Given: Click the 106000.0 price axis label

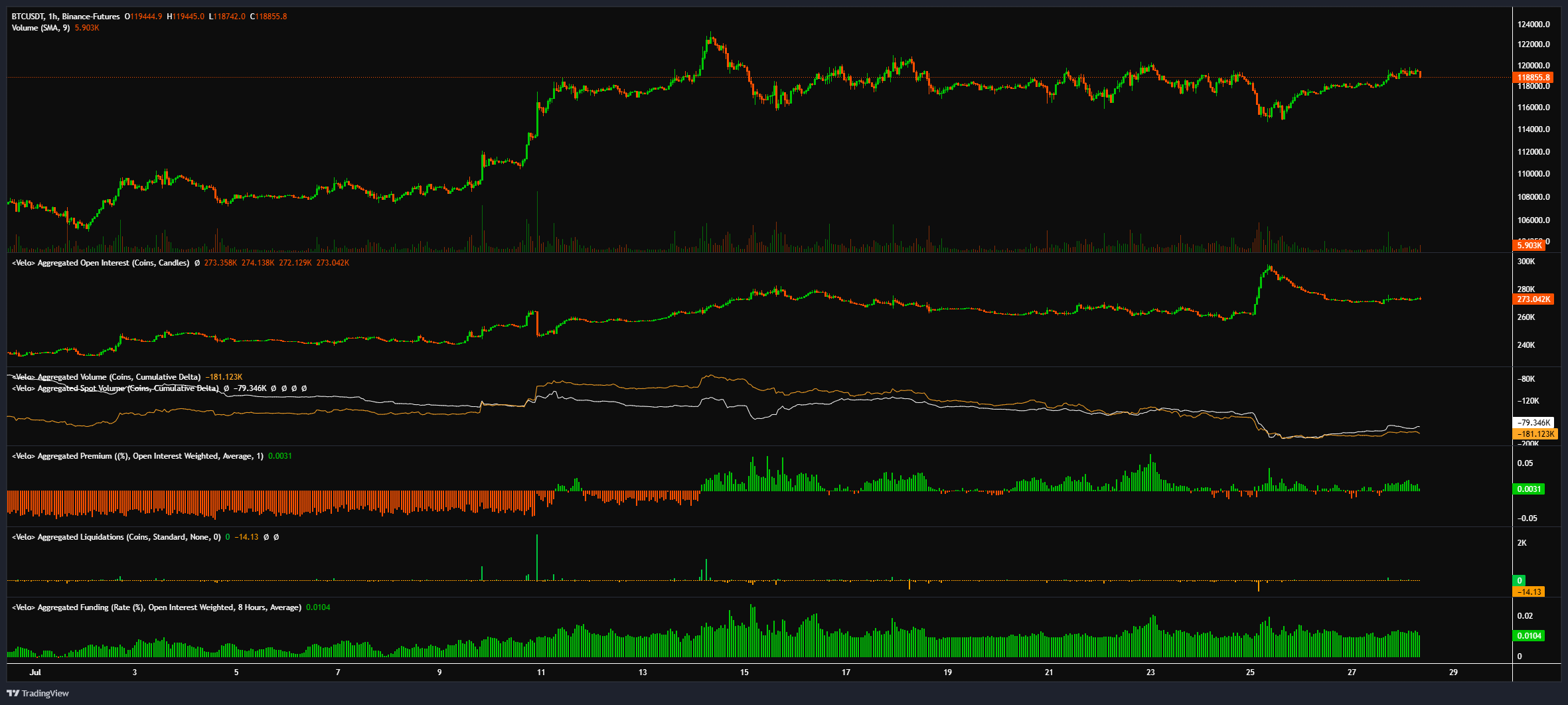Looking at the screenshot, I should [1533, 220].
